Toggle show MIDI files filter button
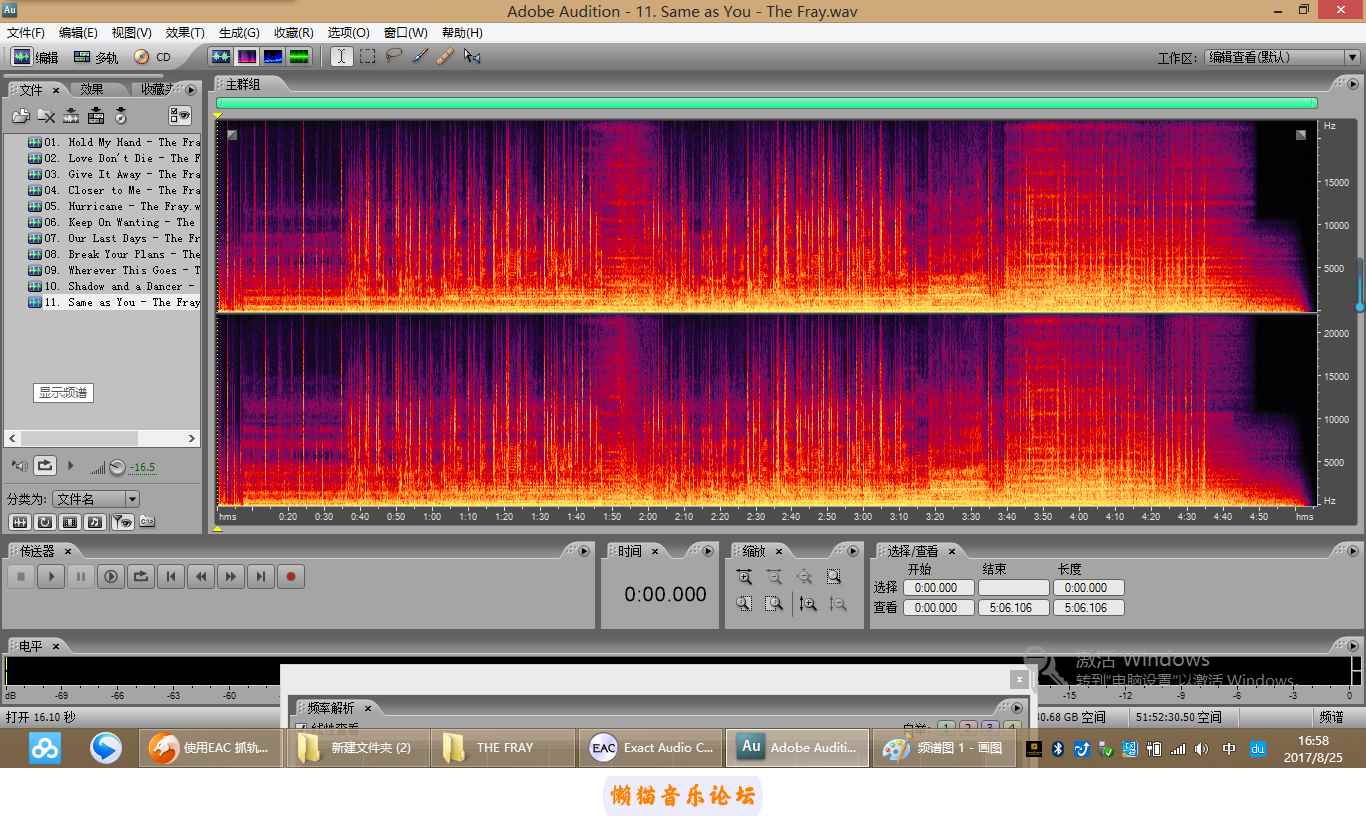The height and width of the screenshot is (816, 1366). [95, 522]
